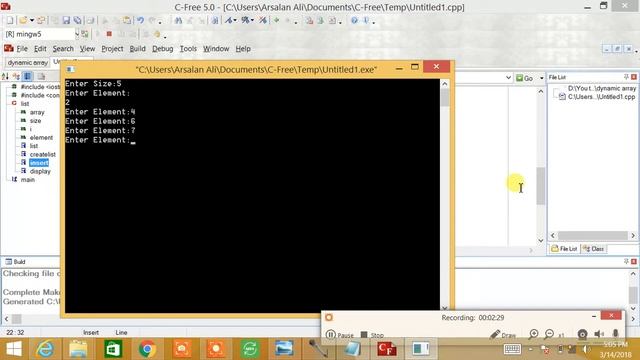Close the File List panel
The width and height of the screenshot is (640, 360).
coord(634,77)
